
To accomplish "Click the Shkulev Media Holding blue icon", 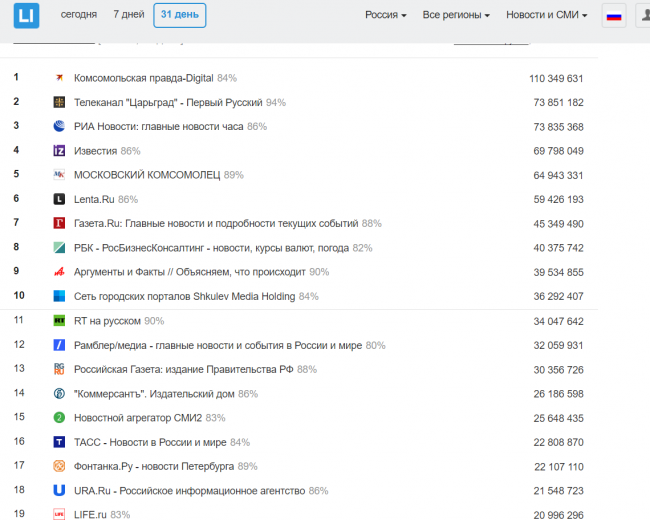I will coord(59,296).
